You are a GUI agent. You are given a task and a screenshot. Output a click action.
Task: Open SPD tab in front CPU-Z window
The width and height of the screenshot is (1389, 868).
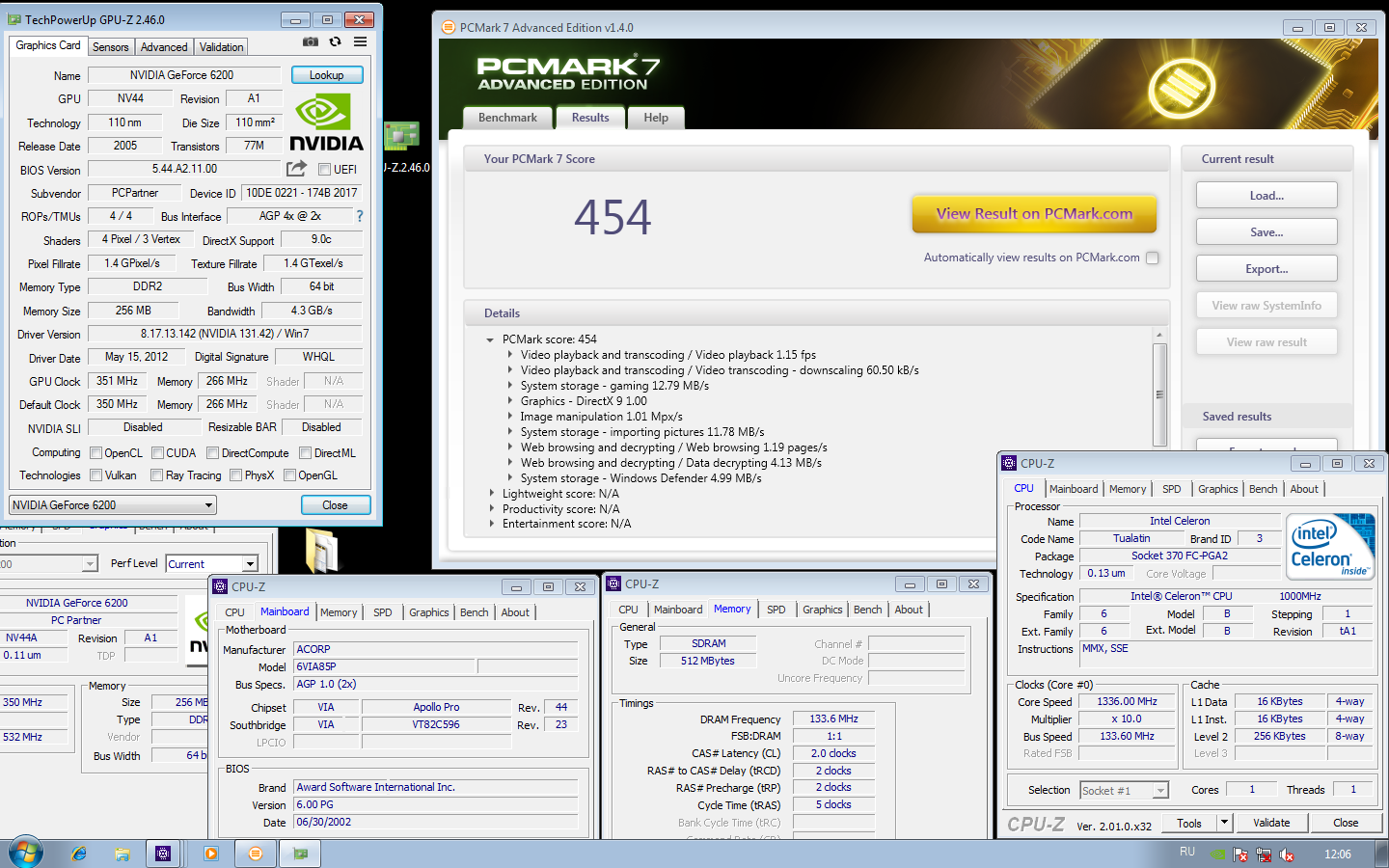(1172, 490)
